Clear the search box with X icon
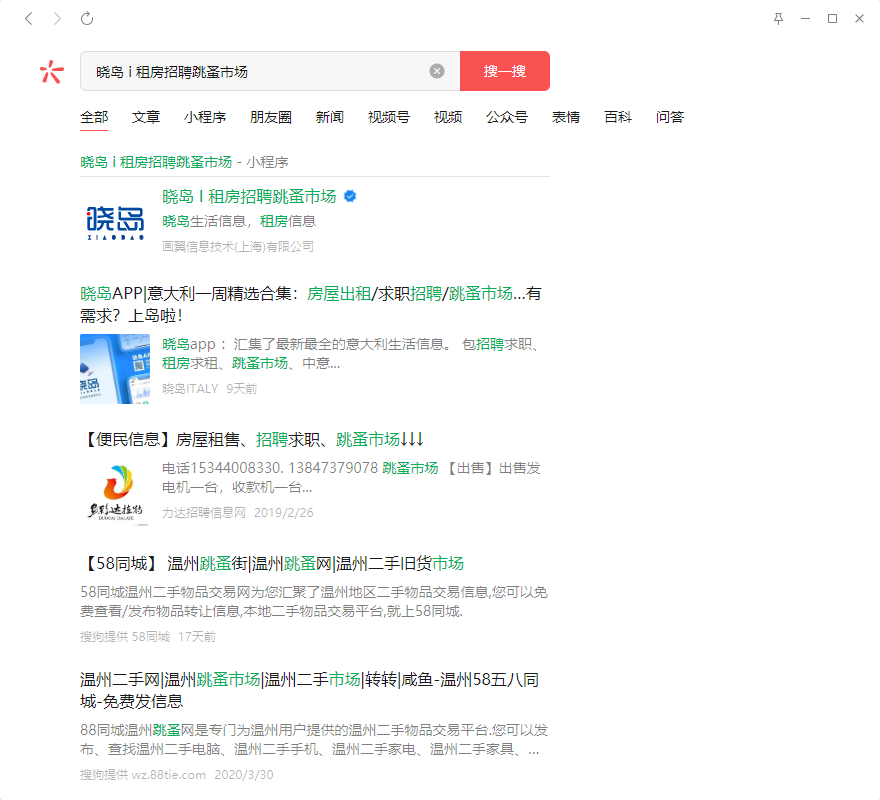 (437, 71)
